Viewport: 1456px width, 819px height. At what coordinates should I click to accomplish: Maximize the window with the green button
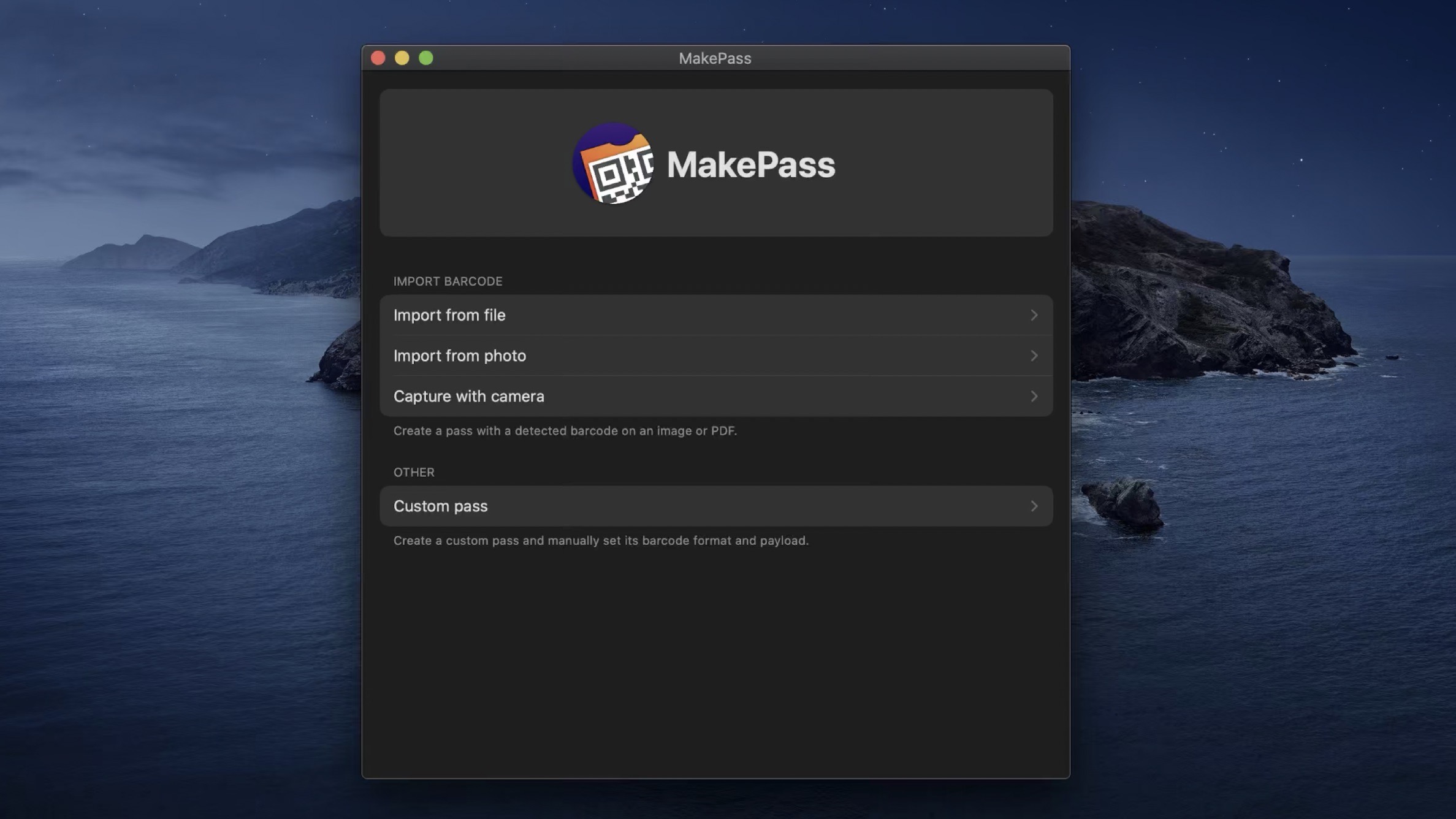(426, 58)
